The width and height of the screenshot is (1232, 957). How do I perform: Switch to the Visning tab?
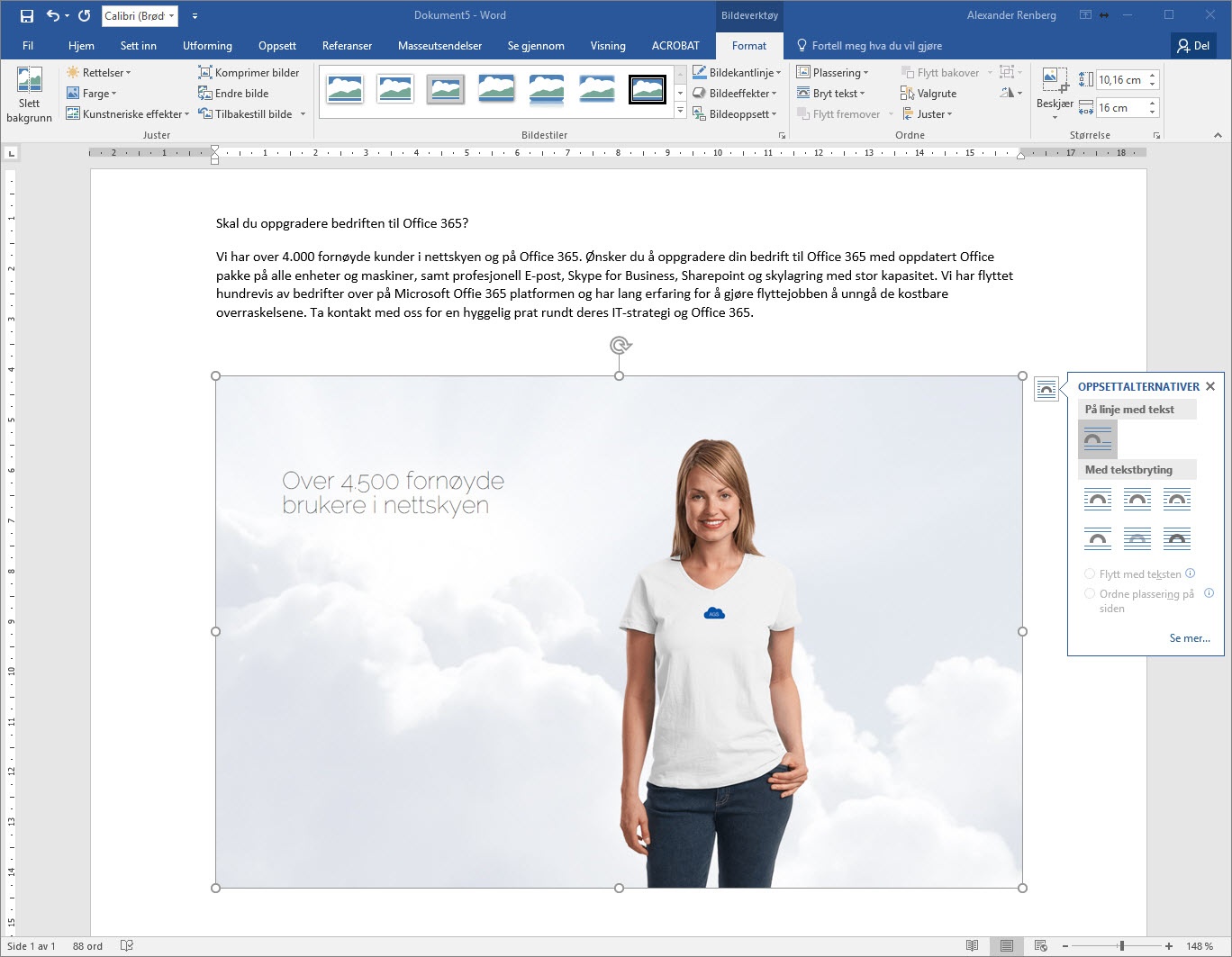(x=608, y=45)
